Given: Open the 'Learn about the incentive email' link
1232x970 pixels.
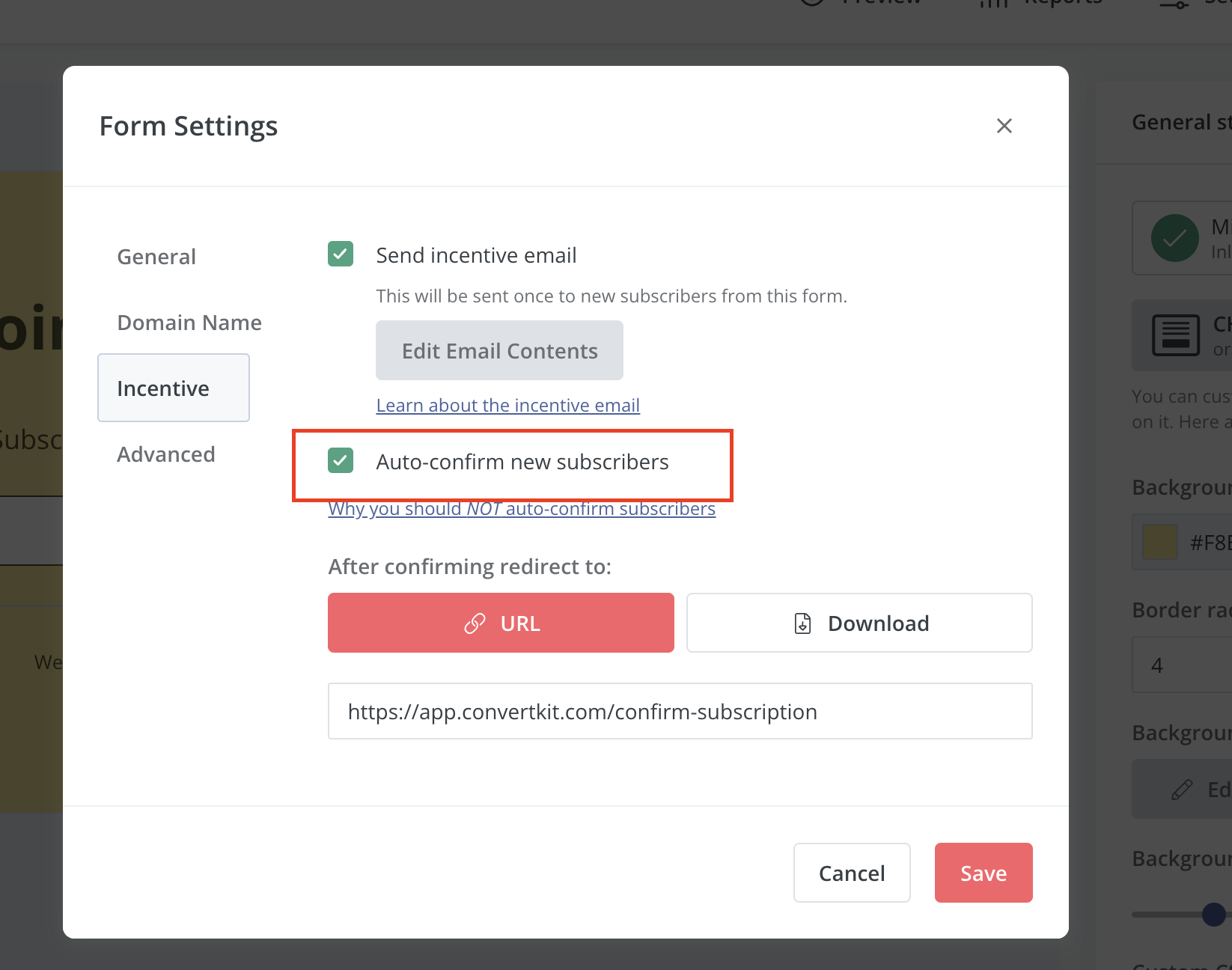Looking at the screenshot, I should 507,405.
